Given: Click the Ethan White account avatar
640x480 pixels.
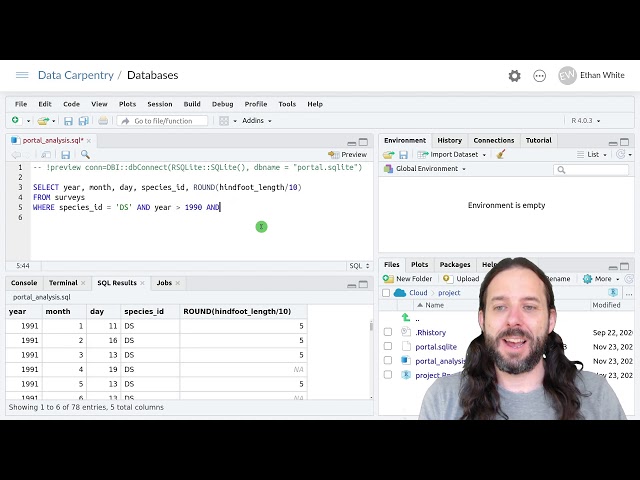Looking at the screenshot, I should coord(567,76).
